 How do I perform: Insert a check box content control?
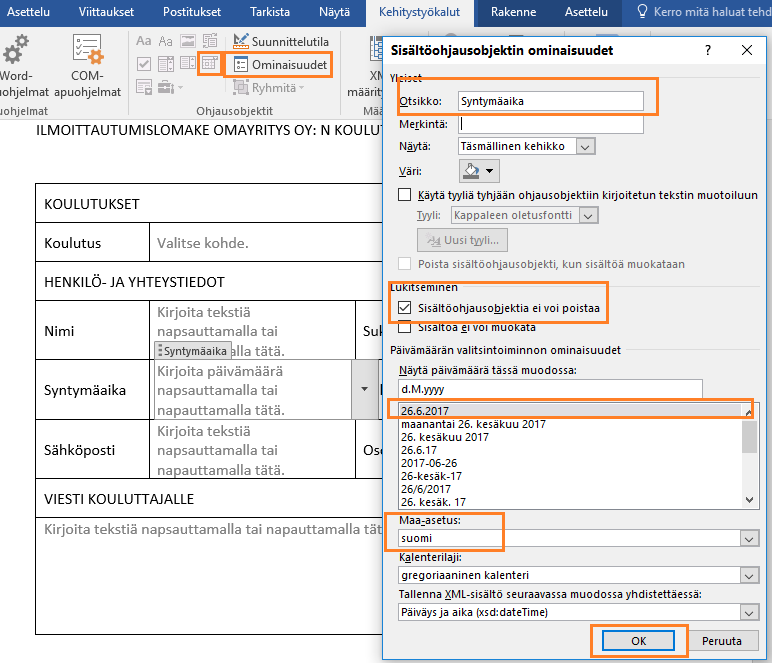point(143,63)
